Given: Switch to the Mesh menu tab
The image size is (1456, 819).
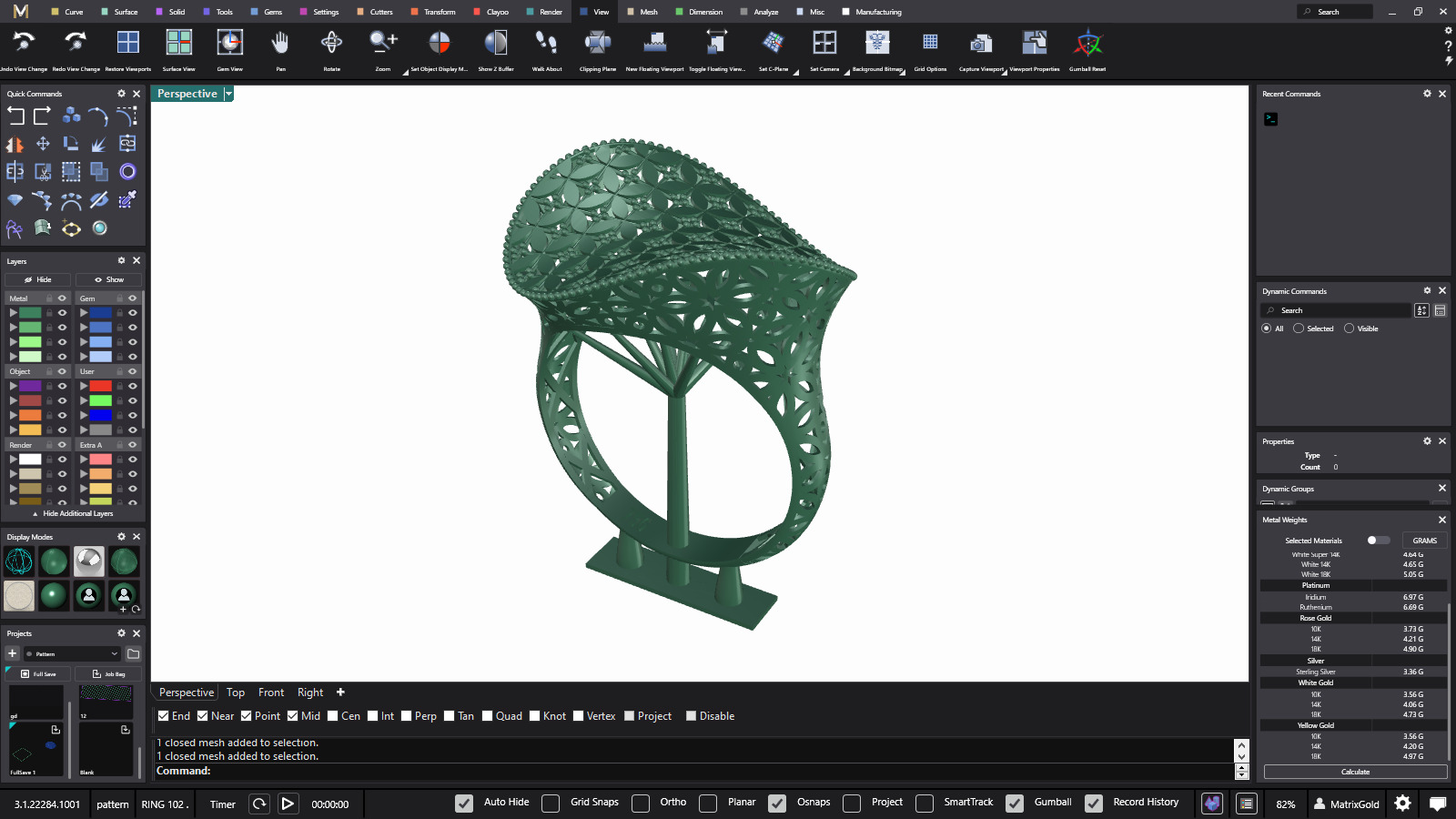Looking at the screenshot, I should pyautogui.click(x=642, y=12).
